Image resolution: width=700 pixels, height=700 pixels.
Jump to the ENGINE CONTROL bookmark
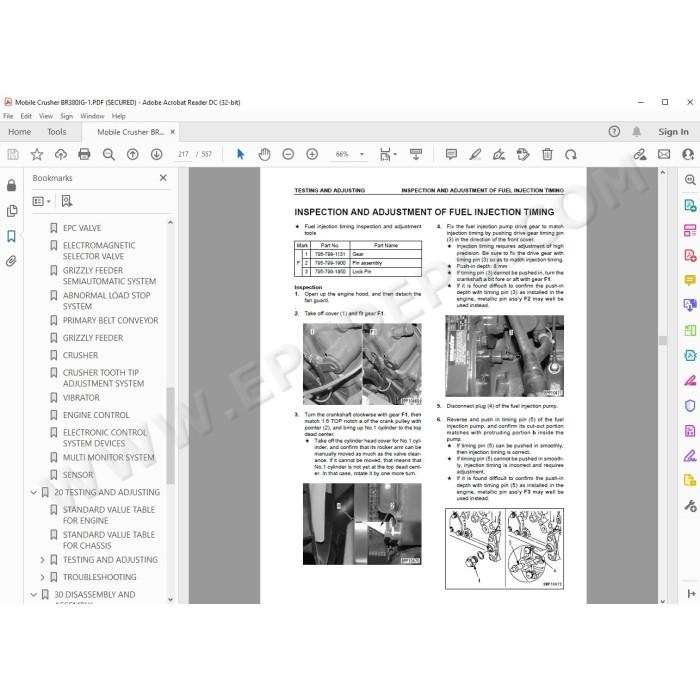pos(96,415)
